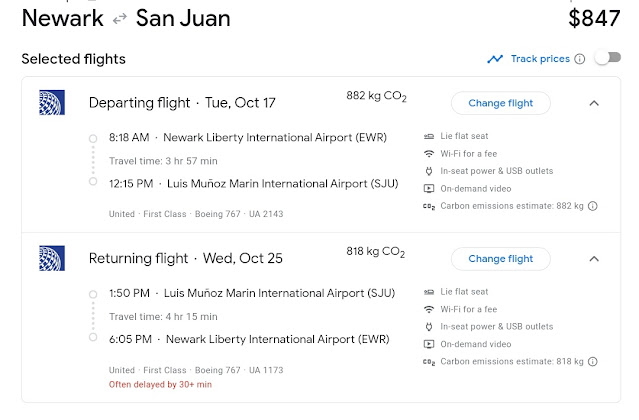Collapse the departing flight details
639x420 pixels.
click(x=593, y=103)
